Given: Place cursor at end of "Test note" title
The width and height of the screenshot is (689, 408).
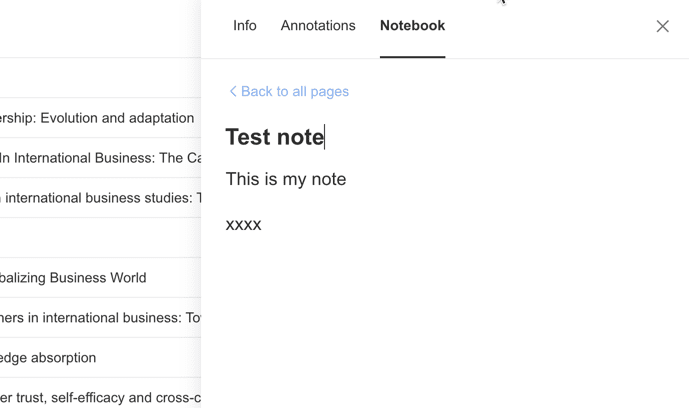Looking at the screenshot, I should [324, 137].
